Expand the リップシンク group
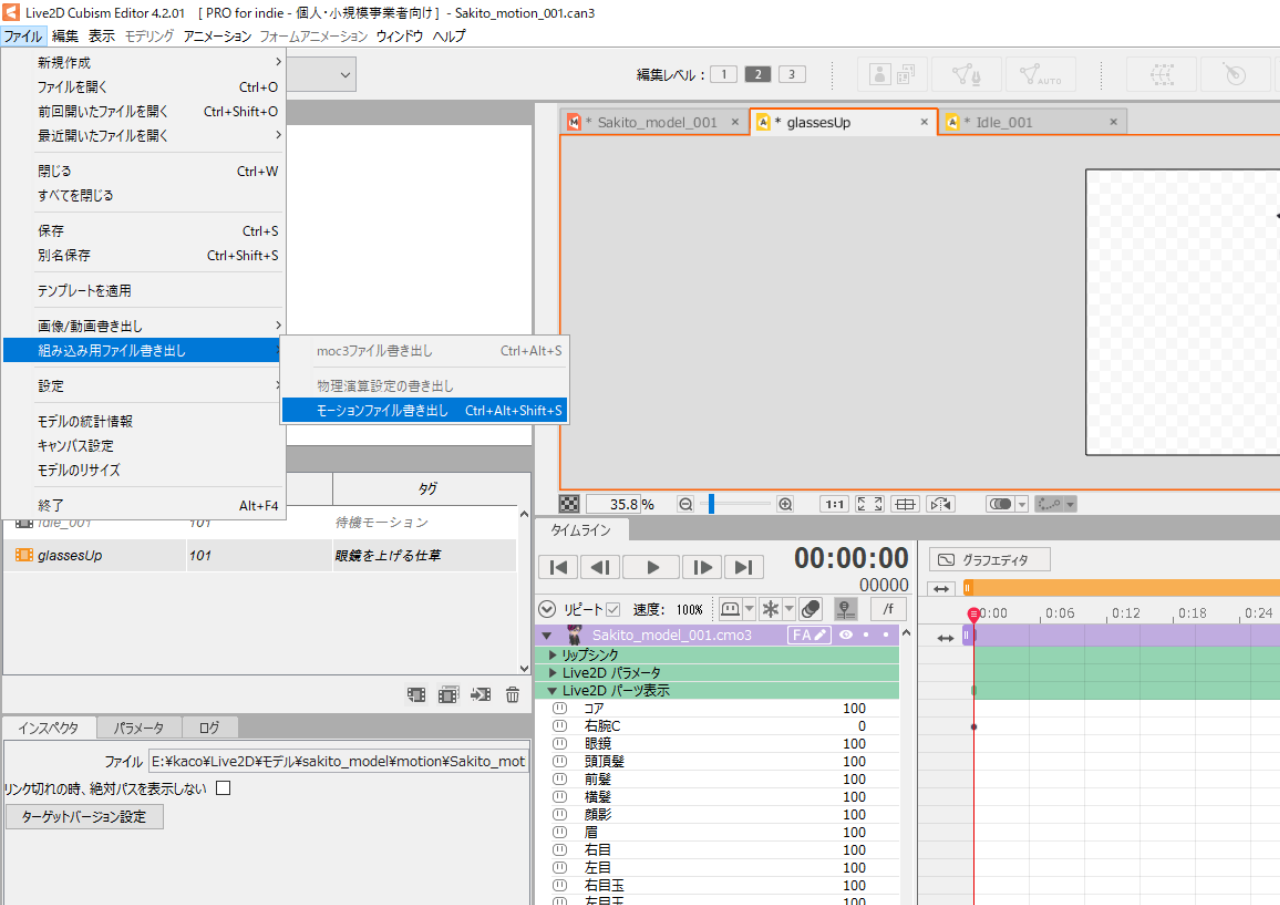Viewport: 1280px width, 905px height. click(552, 655)
